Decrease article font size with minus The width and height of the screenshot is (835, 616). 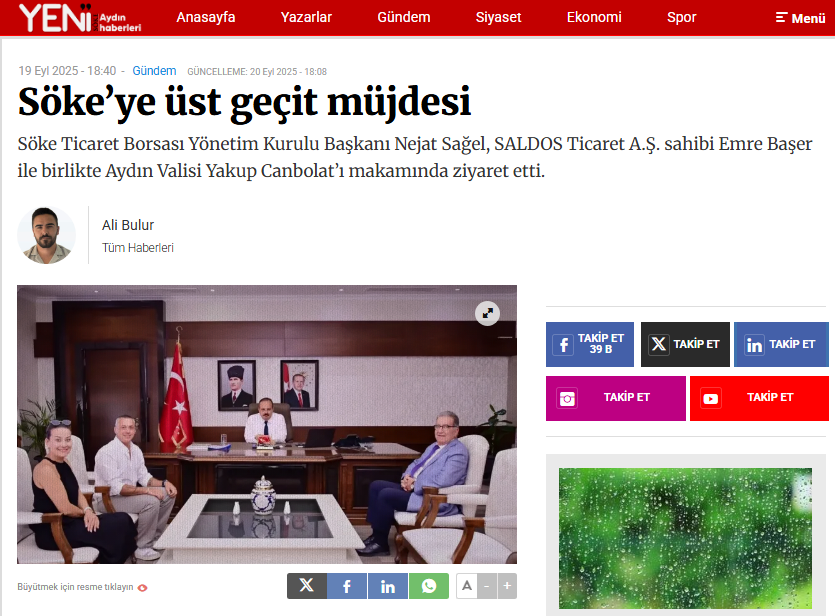tap(487, 586)
